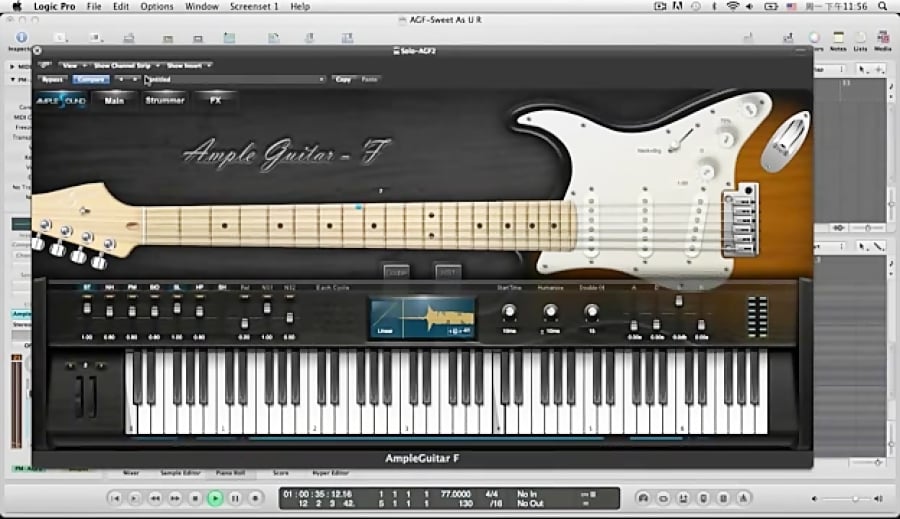Switch to the Main tab
Screen dimensions: 900x519
click(x=114, y=100)
